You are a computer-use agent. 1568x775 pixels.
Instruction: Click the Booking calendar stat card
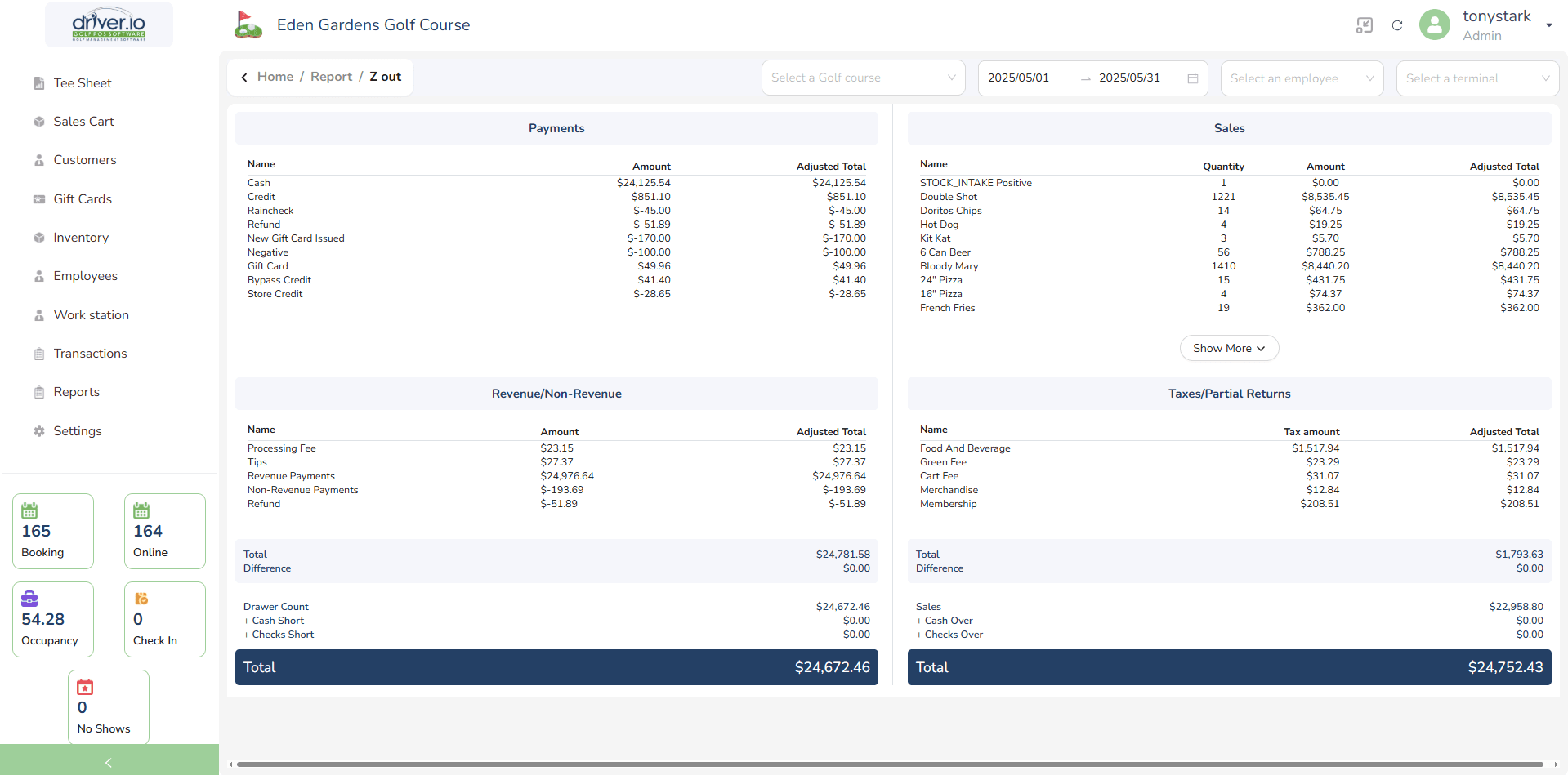[x=53, y=531]
